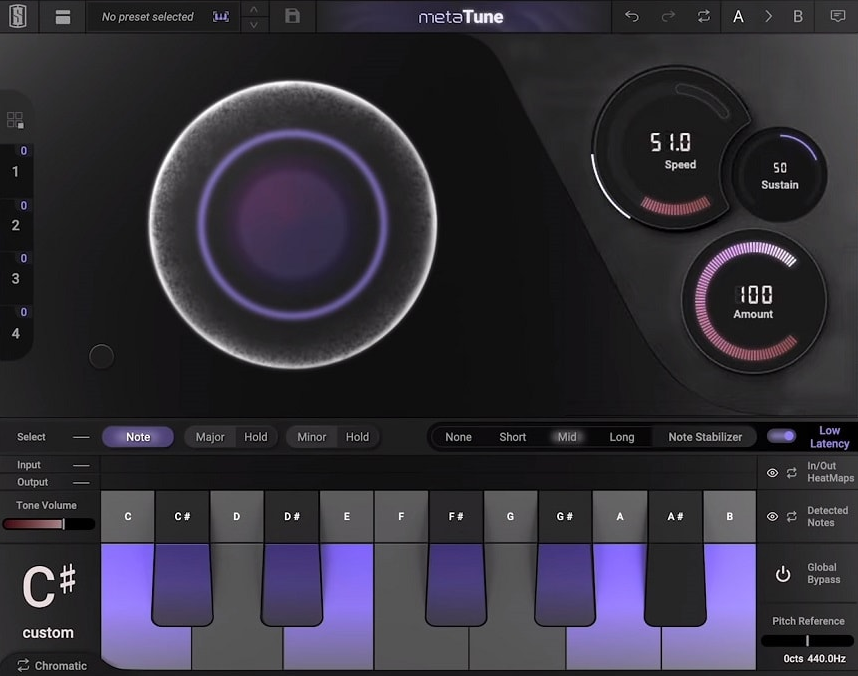Open the preset browser keyboard icon
Image resolution: width=858 pixels, height=676 pixels.
pos(221,16)
